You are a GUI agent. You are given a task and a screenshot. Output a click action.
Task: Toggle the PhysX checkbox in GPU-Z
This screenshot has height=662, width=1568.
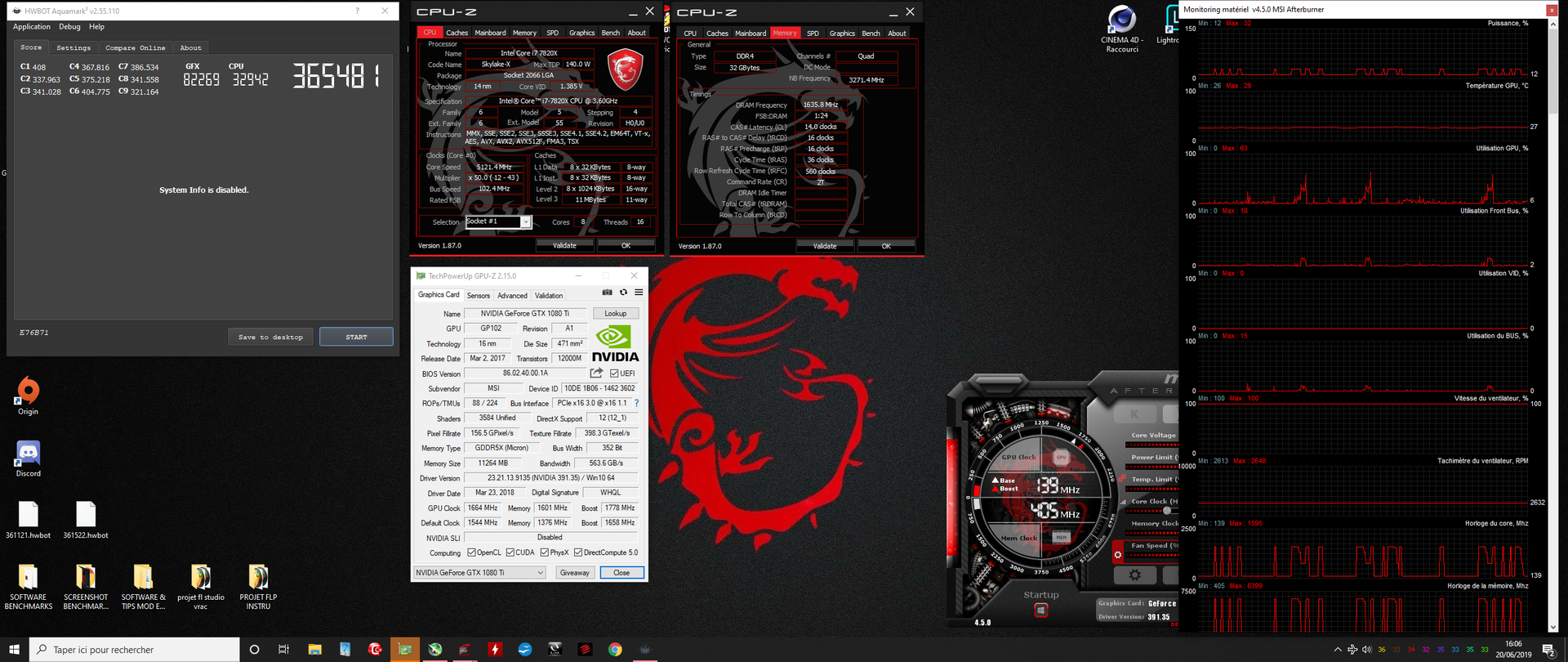545,552
